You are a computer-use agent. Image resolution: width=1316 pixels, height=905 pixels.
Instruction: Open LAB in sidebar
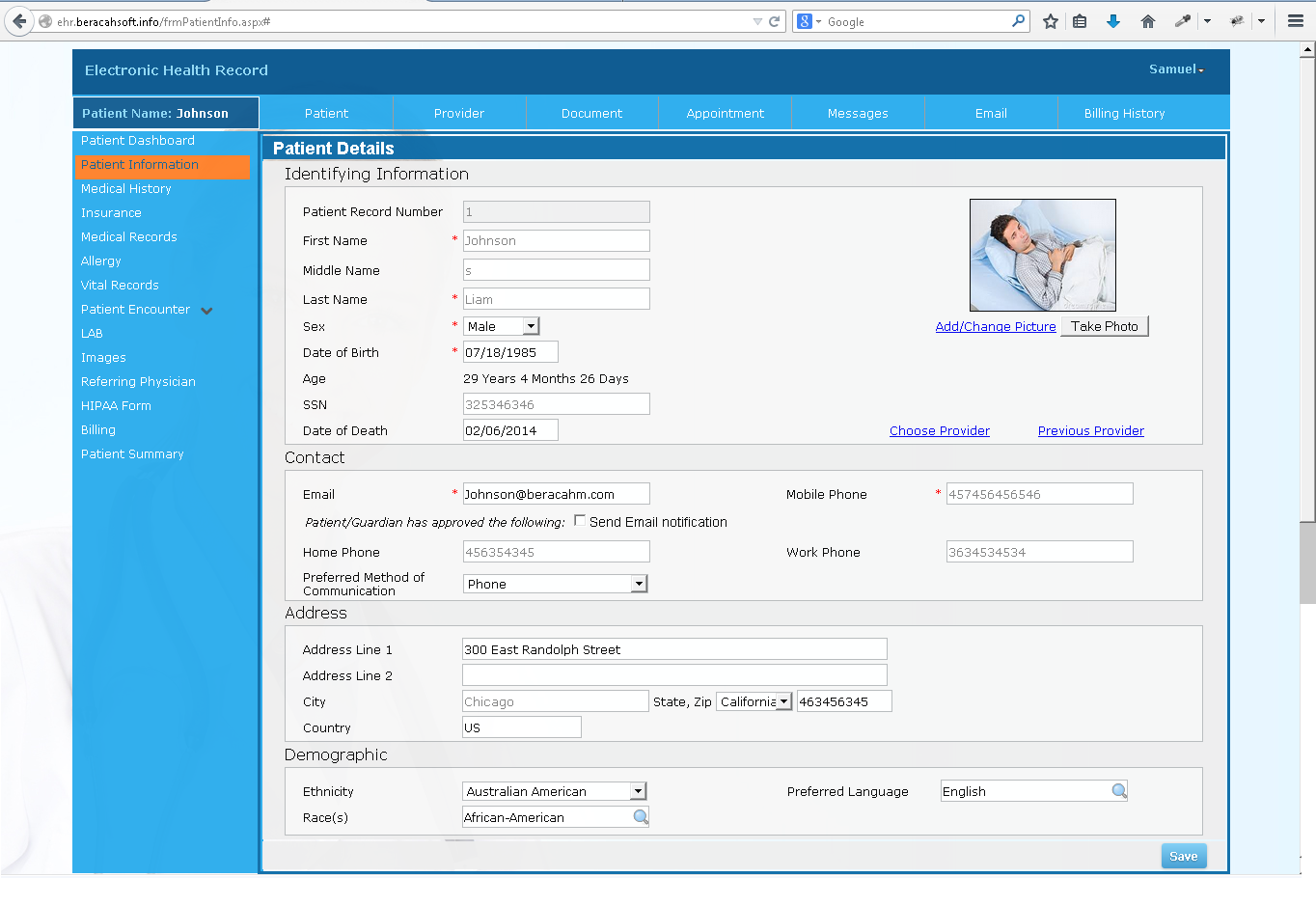[92, 334]
